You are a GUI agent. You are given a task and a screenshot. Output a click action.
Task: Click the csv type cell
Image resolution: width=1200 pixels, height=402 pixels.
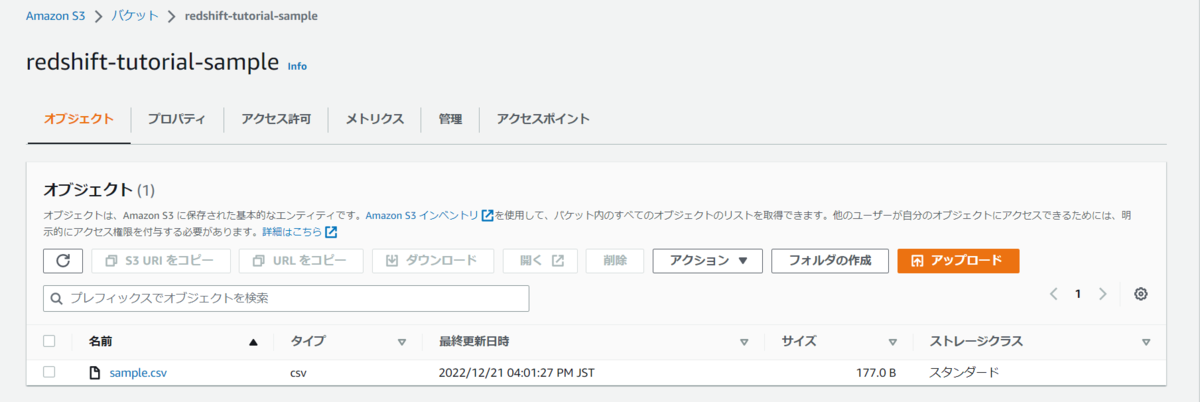click(x=300, y=373)
